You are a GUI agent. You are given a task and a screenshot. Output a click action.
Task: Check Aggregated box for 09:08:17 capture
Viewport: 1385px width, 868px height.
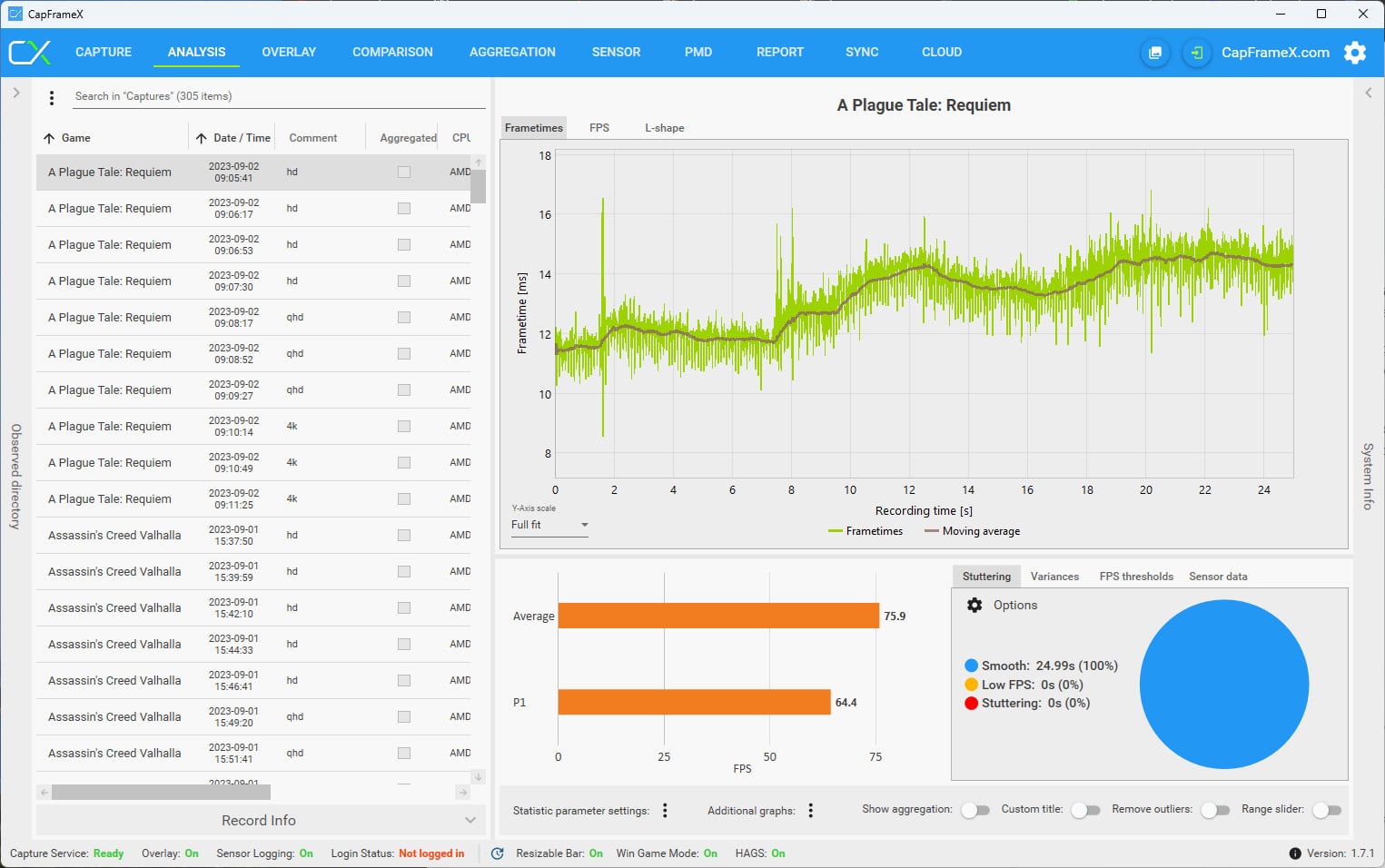404,318
